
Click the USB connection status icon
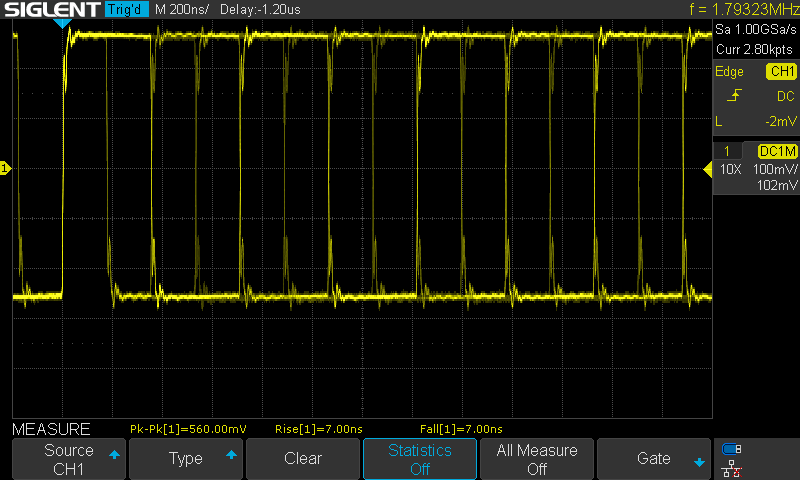732,449
